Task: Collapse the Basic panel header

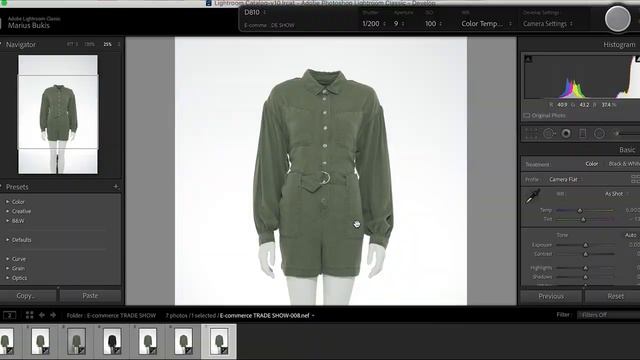Action: coord(627,150)
